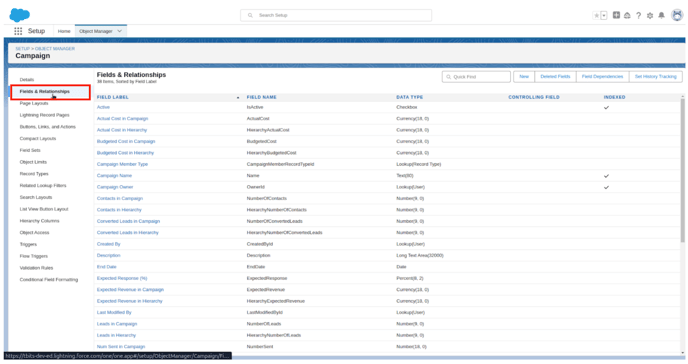Sort by FIELD LABEL column header
The image size is (688, 364).
pos(113,97)
